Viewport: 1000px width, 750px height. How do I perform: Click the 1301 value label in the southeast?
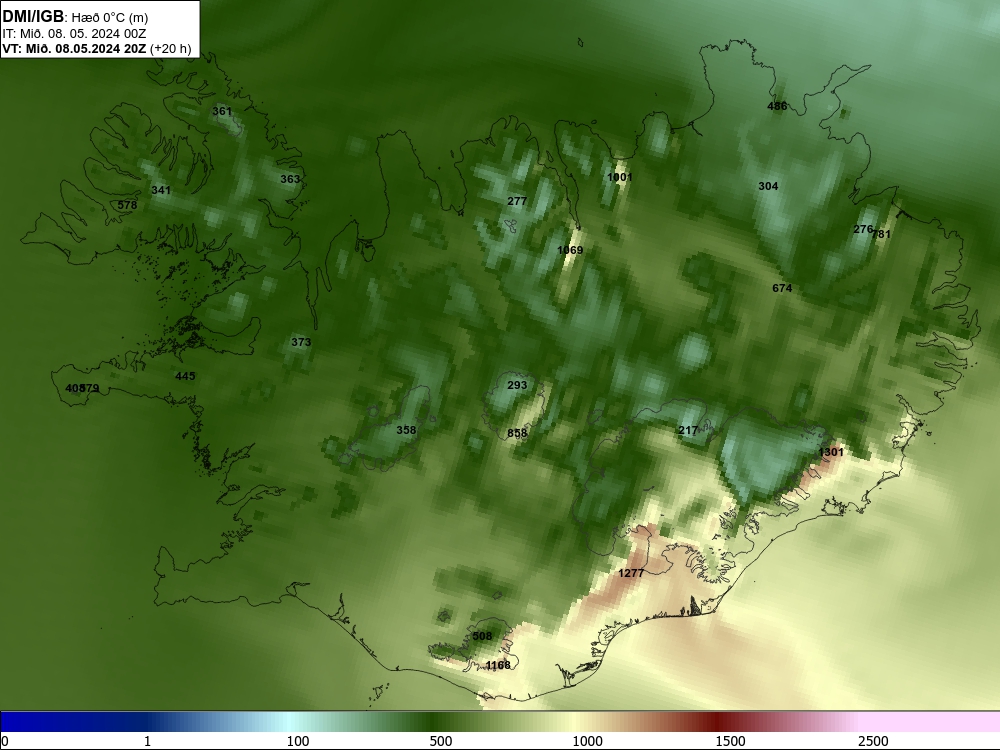tap(831, 452)
